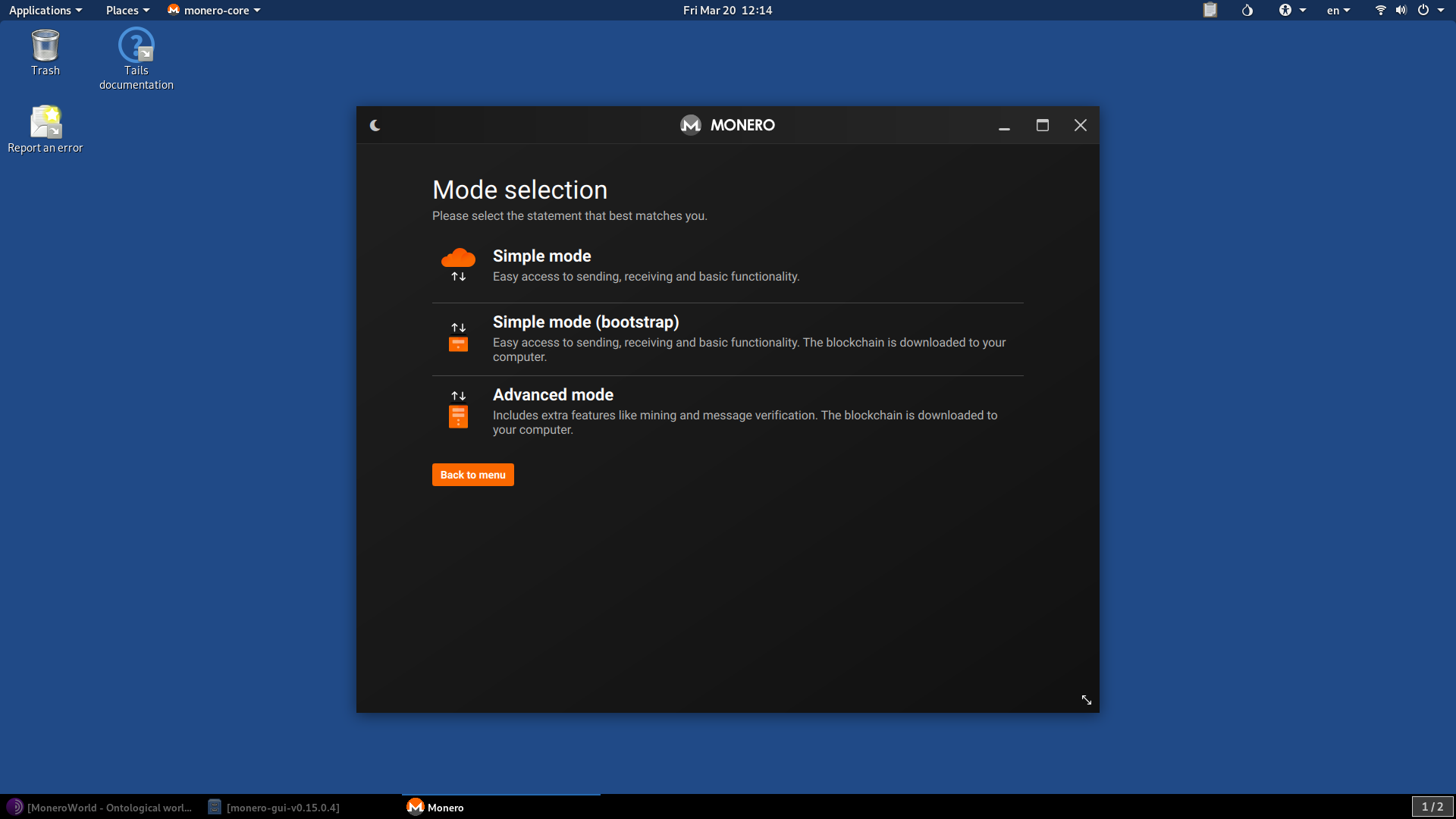Viewport: 1456px width, 819px height.
Task: Select the Simple mode cloud icon
Action: point(458,258)
